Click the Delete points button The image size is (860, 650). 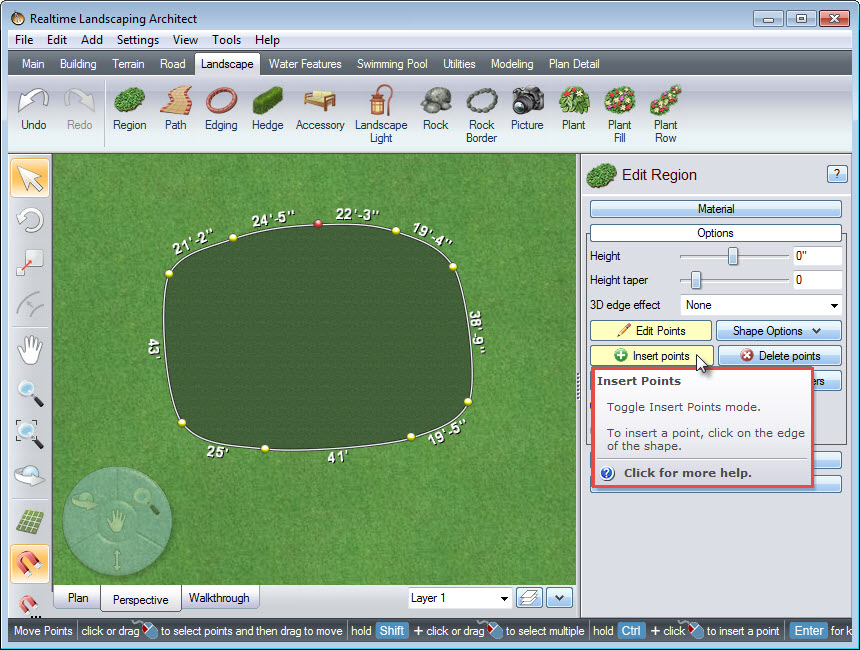coord(780,355)
